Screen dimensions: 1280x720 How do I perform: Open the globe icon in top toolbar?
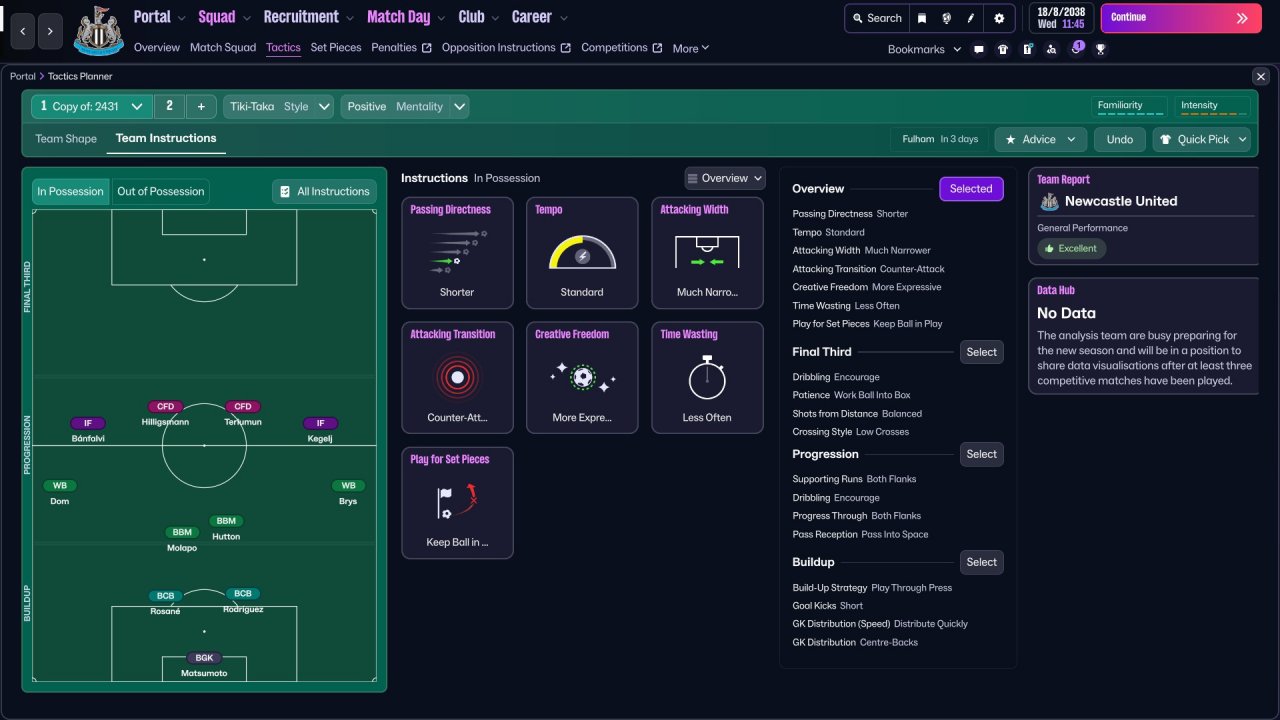[946, 18]
